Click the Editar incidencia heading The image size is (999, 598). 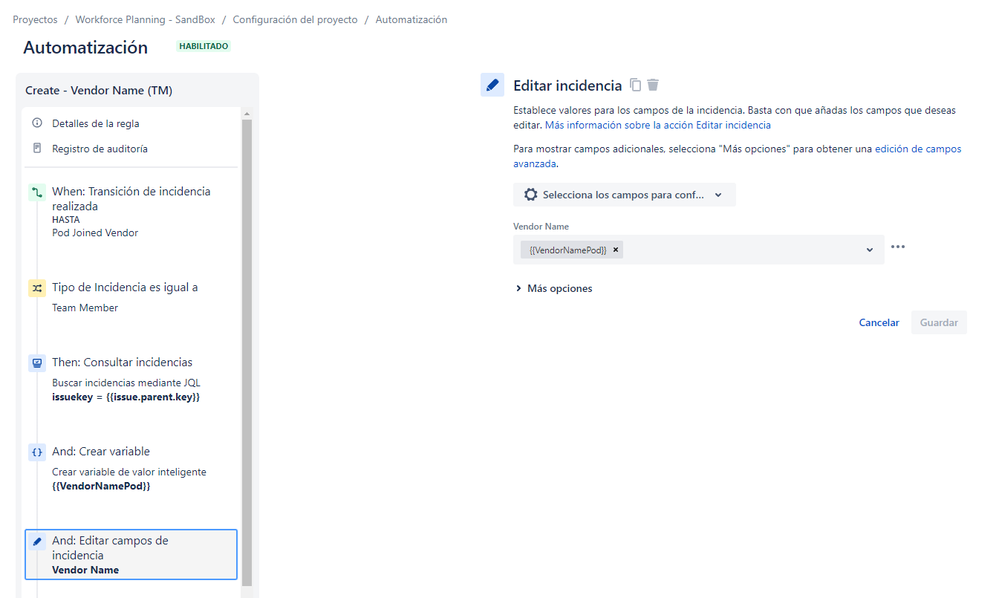coord(567,85)
